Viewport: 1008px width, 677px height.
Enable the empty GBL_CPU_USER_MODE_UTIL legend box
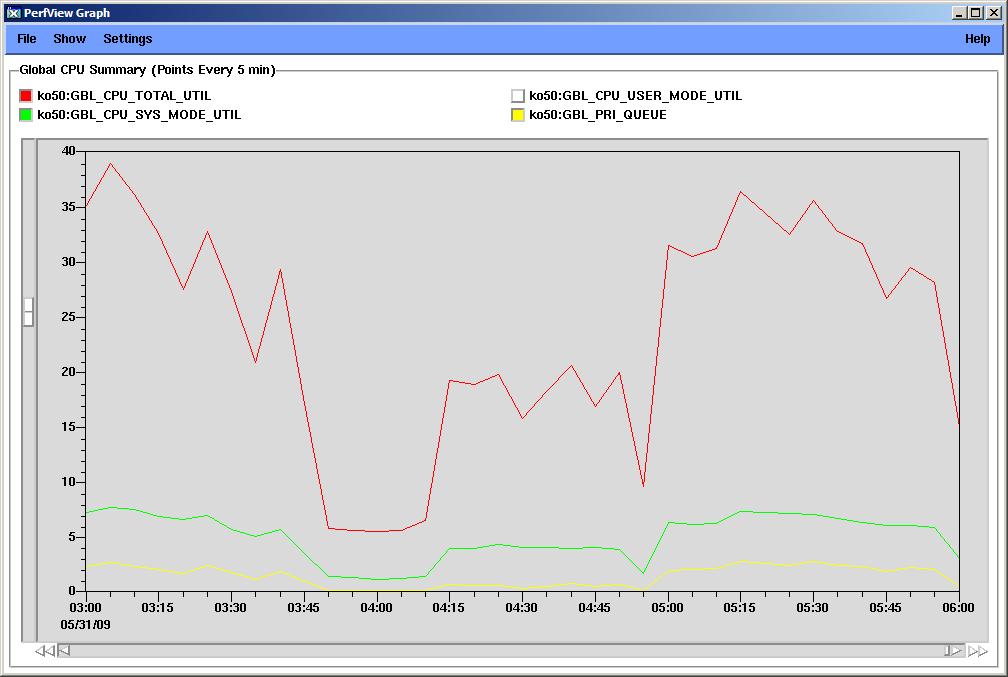[x=518, y=96]
